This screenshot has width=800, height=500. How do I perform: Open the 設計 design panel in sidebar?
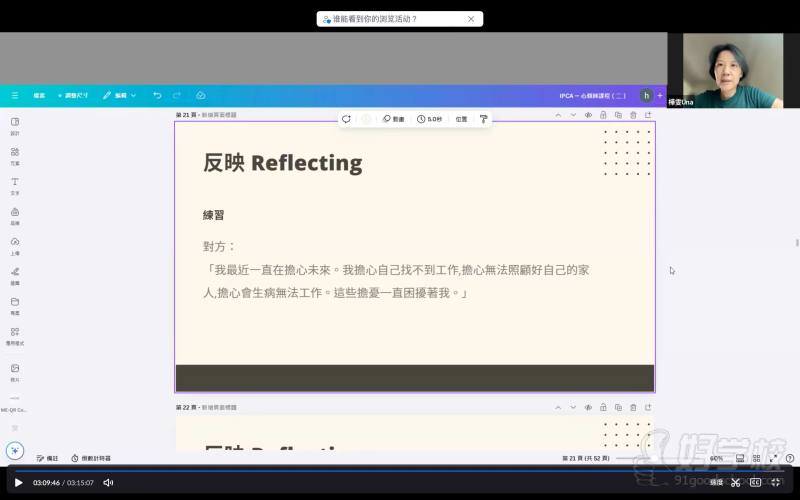point(15,126)
